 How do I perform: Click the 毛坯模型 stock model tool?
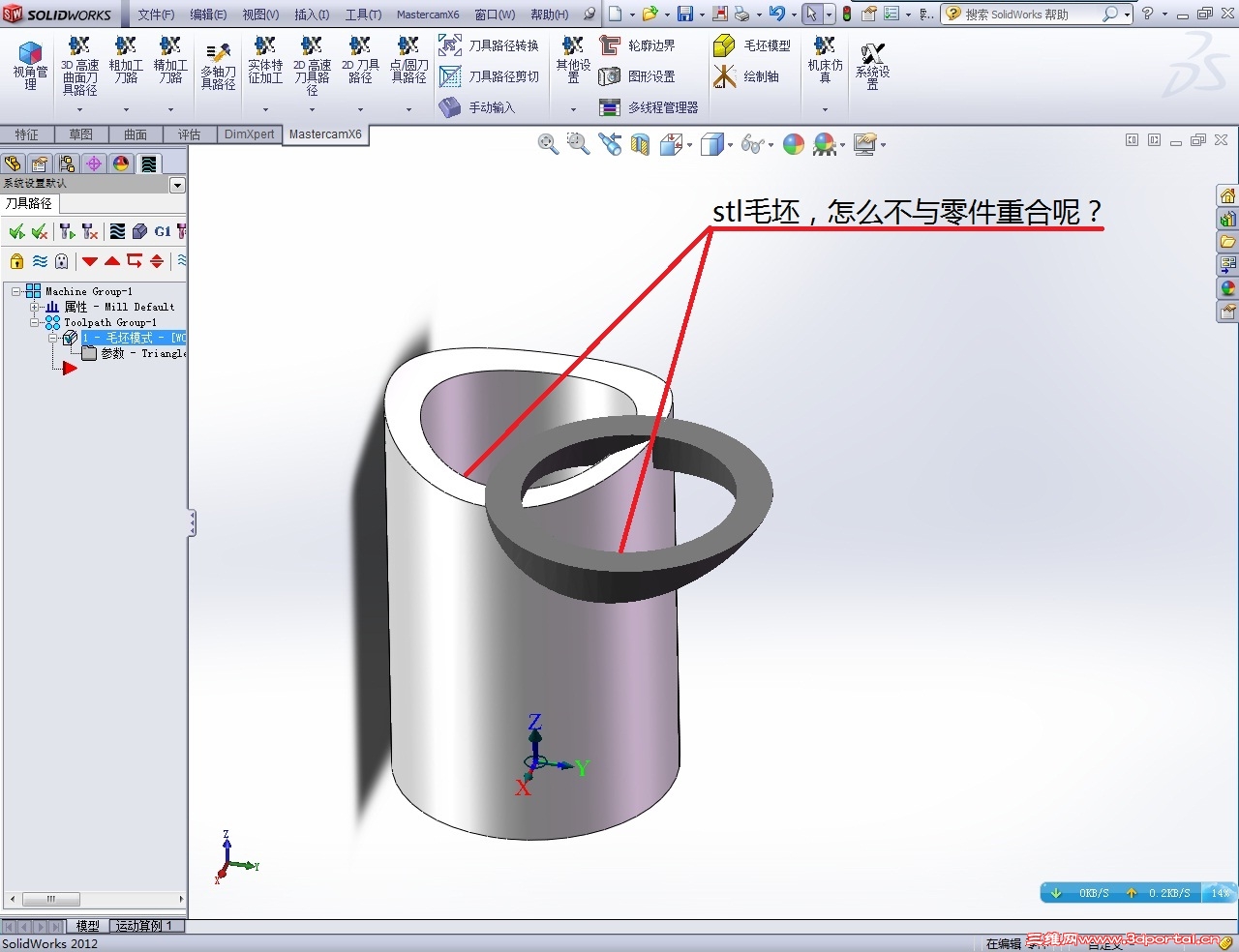(x=752, y=45)
